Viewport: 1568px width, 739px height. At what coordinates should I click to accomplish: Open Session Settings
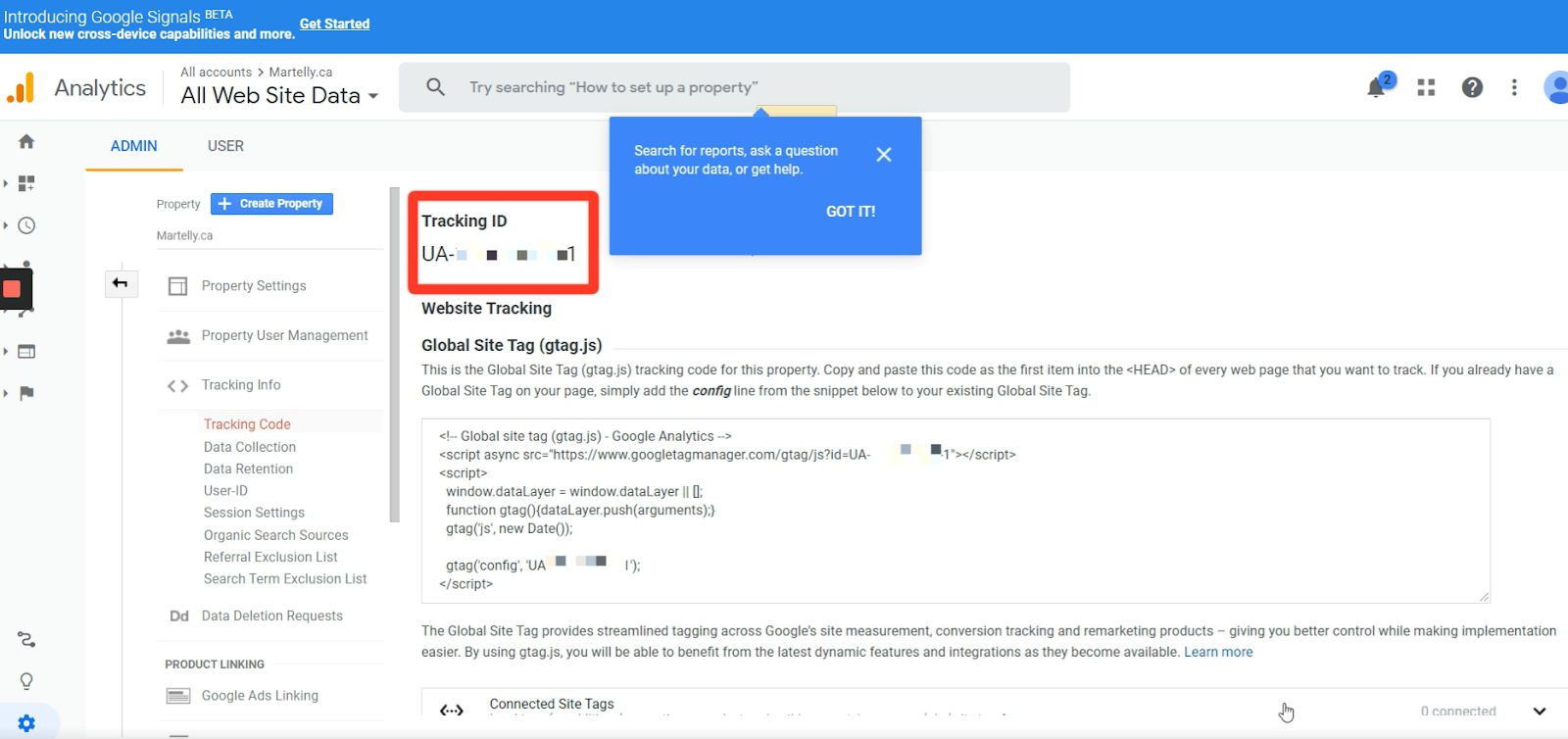254,513
